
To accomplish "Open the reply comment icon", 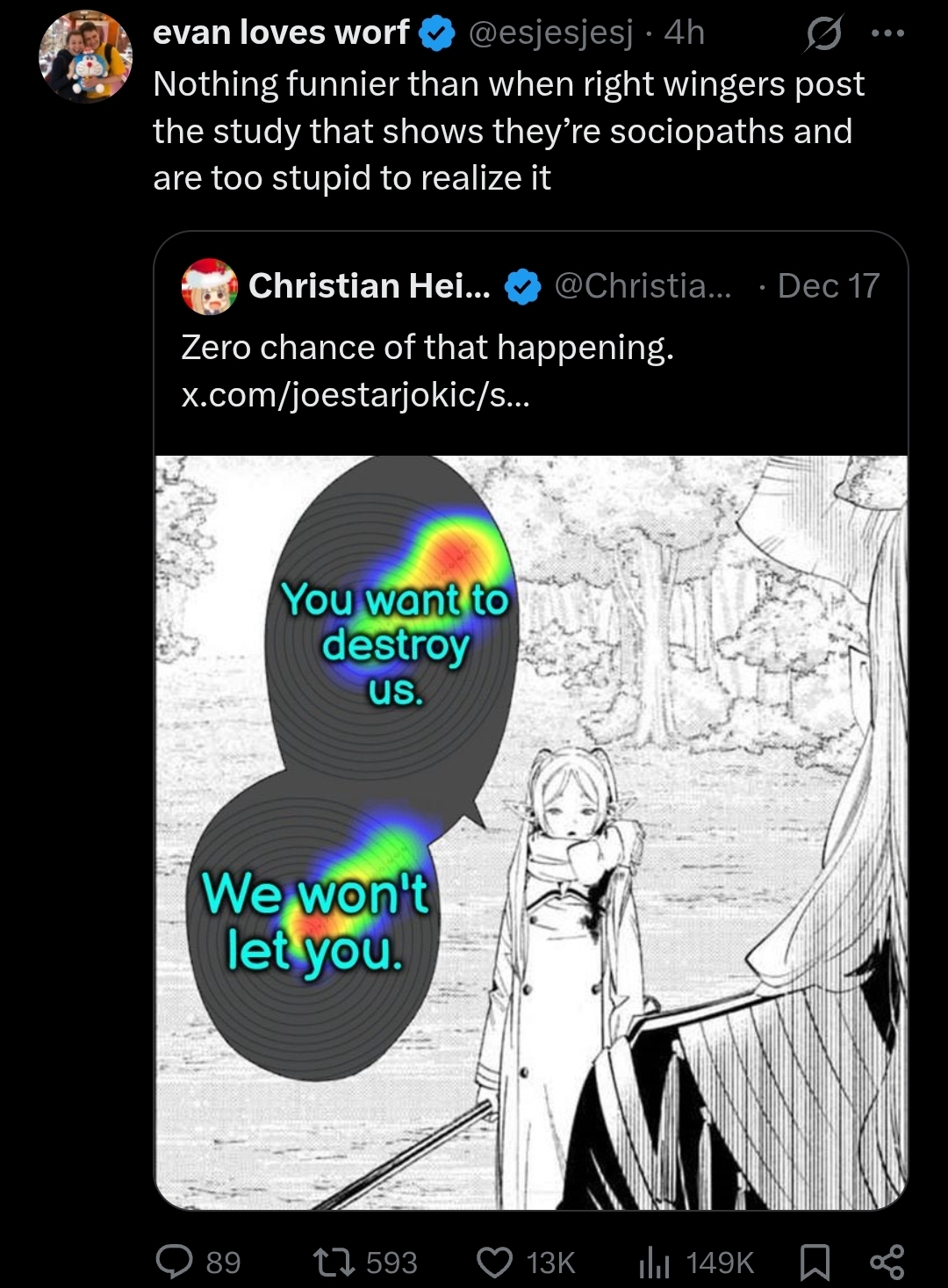I will tap(174, 1262).
